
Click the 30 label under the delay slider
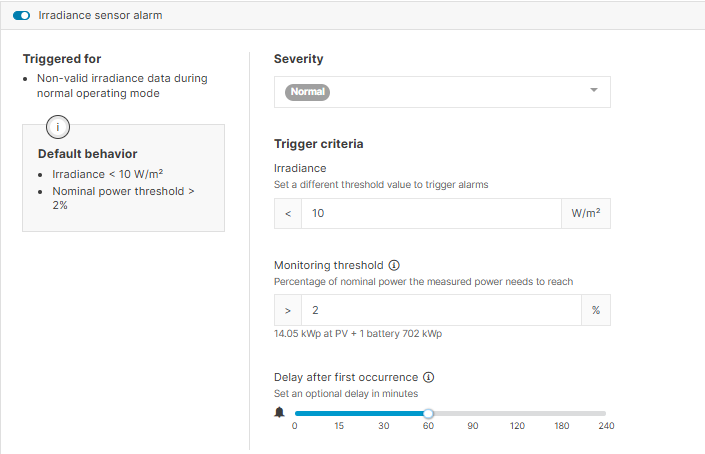(384, 427)
